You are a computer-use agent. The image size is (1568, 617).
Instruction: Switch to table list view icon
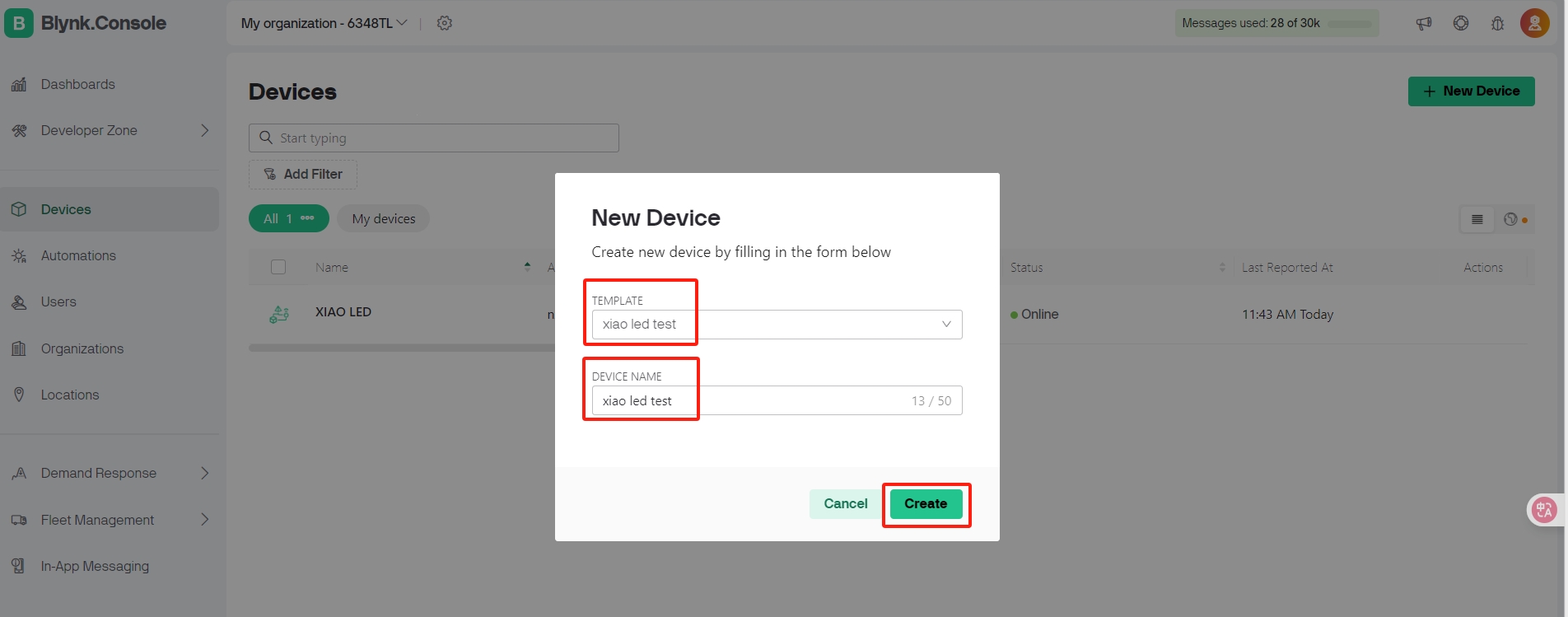coord(1477,219)
